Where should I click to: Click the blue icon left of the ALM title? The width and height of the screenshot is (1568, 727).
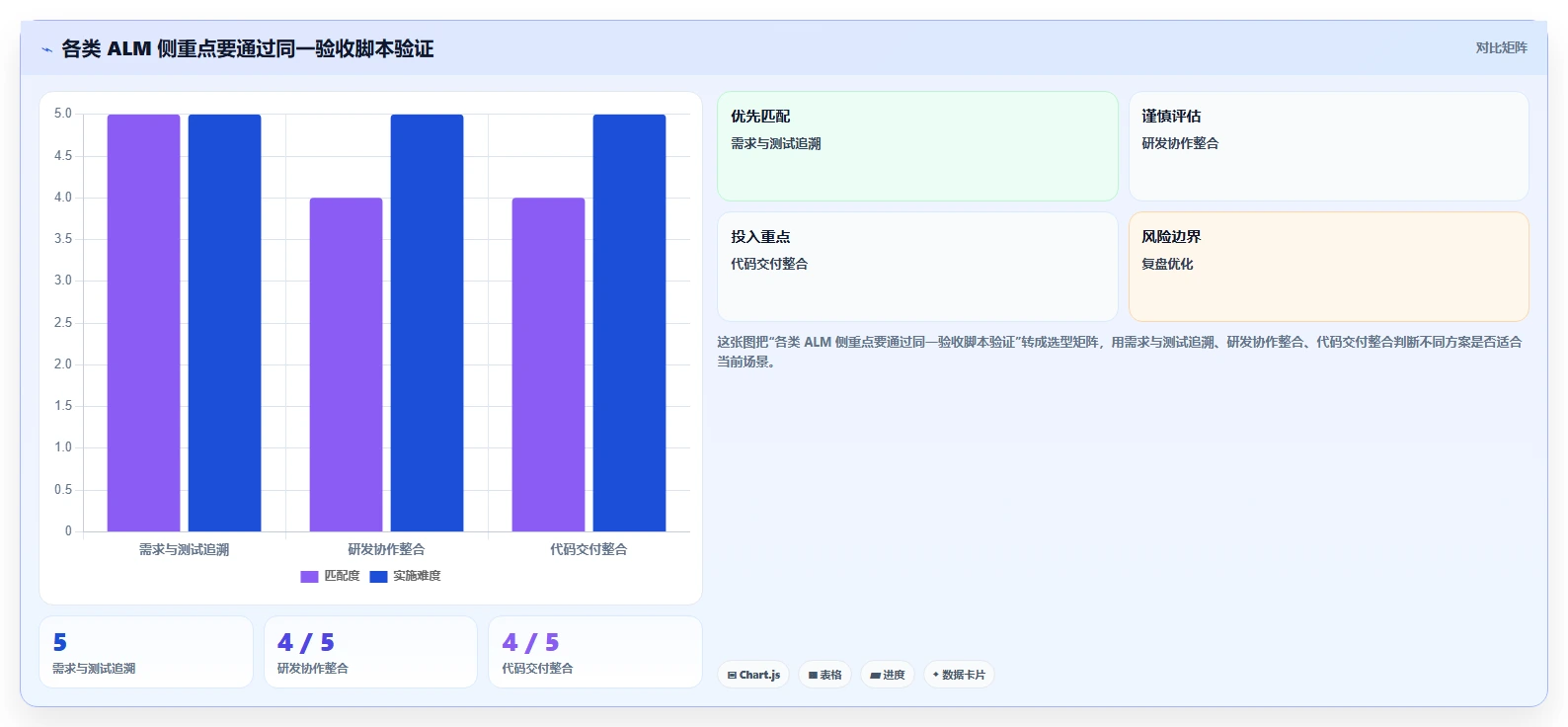pyautogui.click(x=46, y=49)
